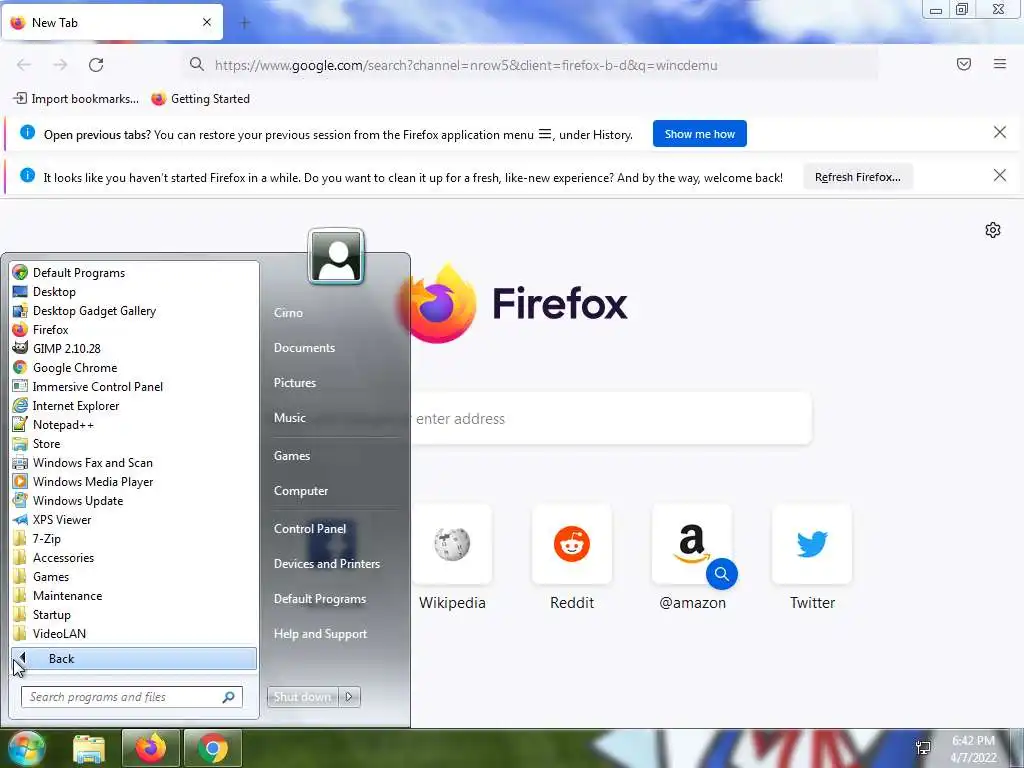Image resolution: width=1024 pixels, height=768 pixels.
Task: Click Import bookmarks in bookmarks toolbar
Action: [x=76, y=99]
